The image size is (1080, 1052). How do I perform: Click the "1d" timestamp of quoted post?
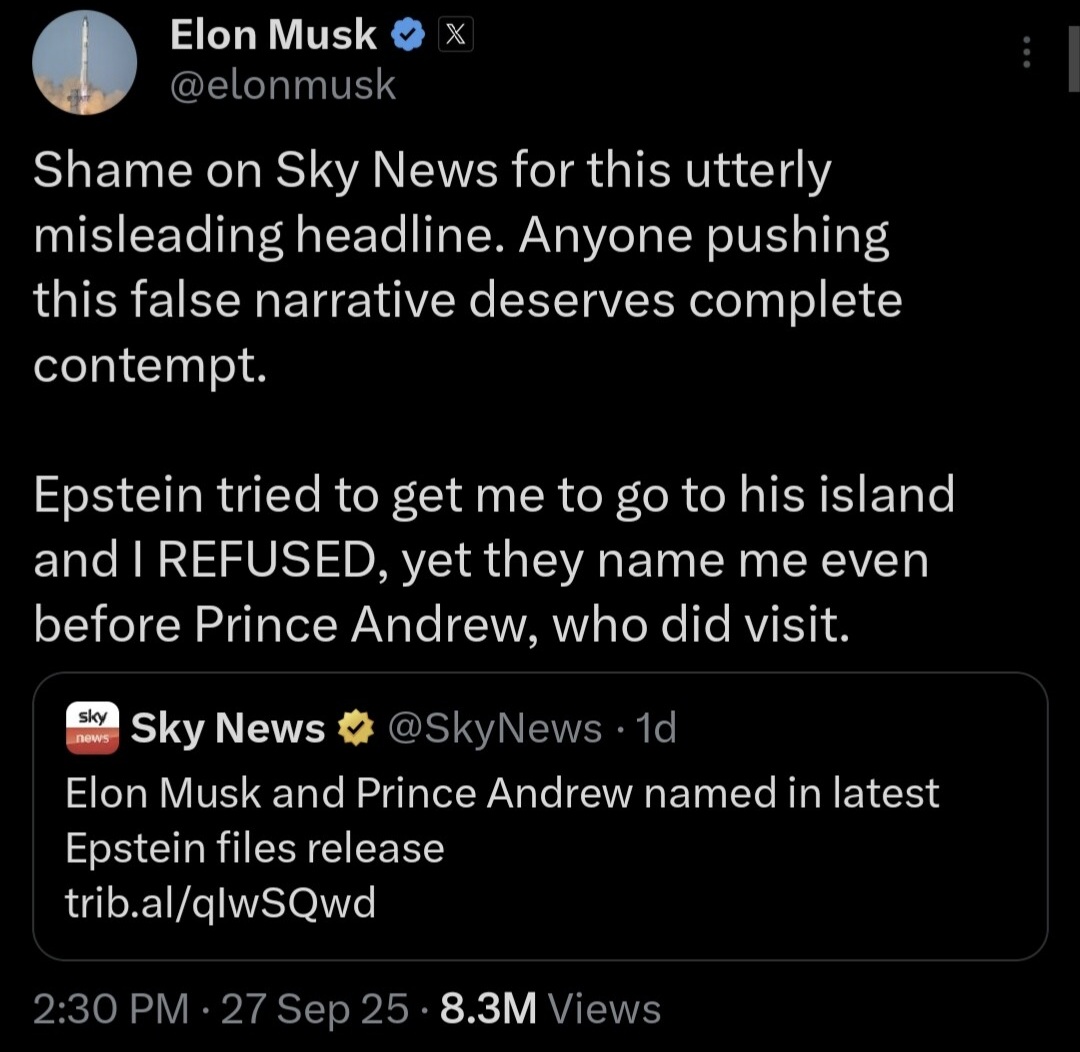tap(656, 729)
